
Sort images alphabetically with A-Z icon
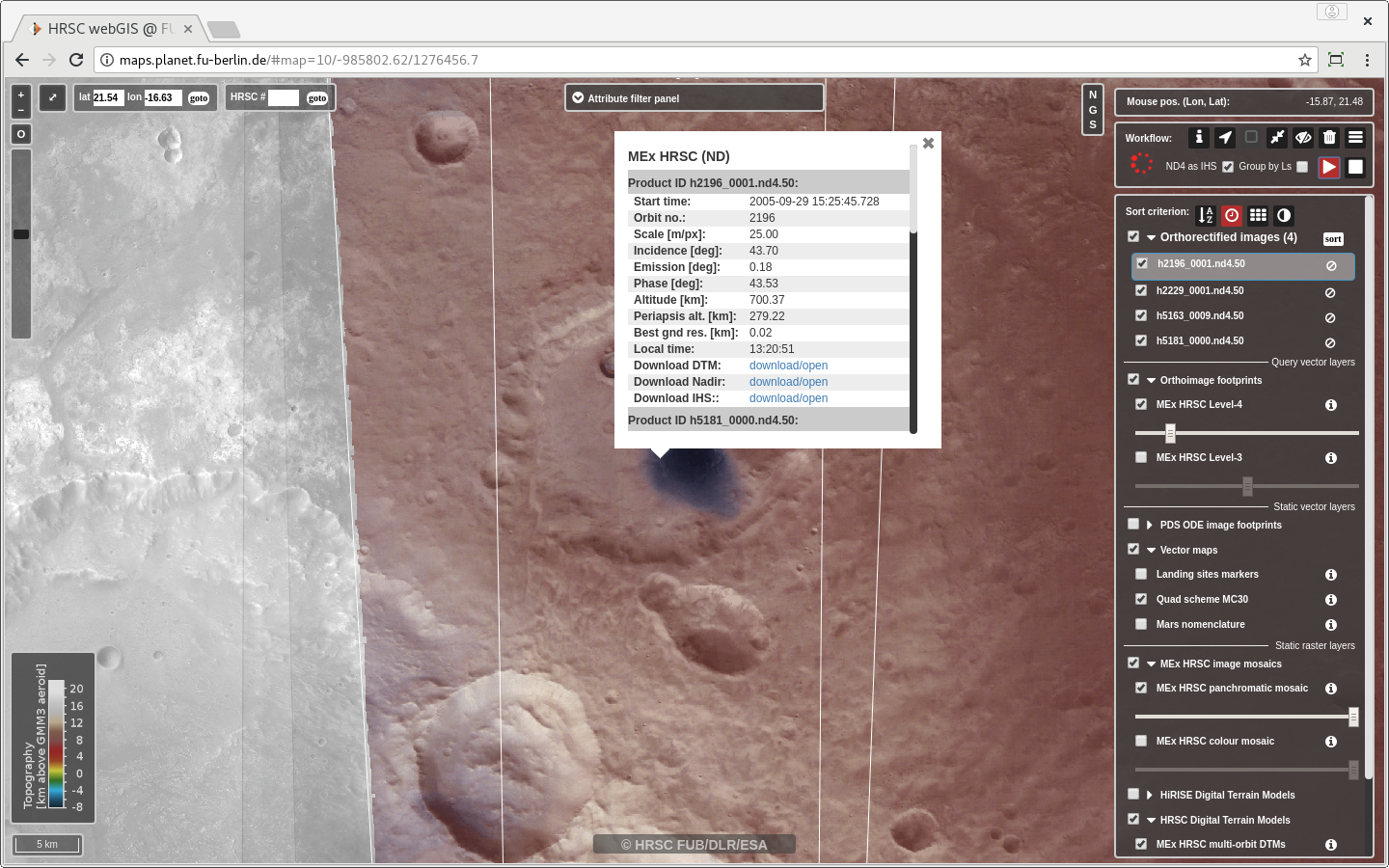1206,215
